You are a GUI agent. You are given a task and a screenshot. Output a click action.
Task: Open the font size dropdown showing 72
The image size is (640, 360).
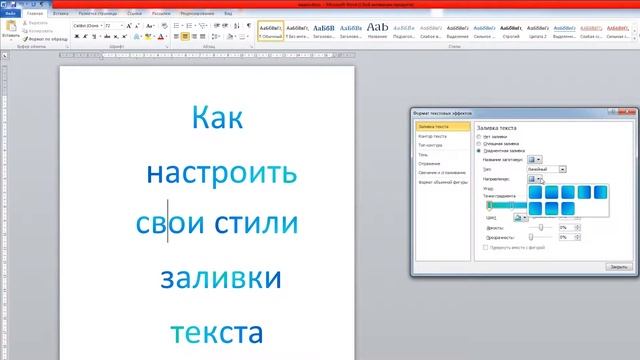point(122,26)
